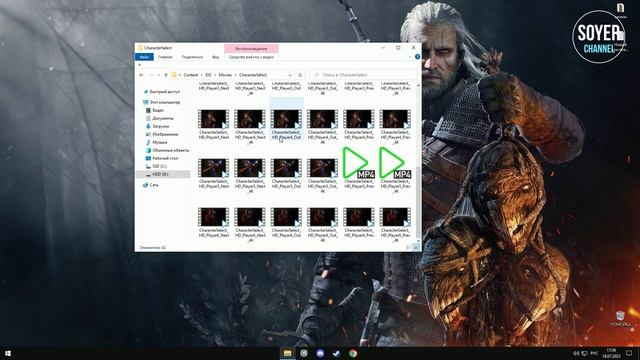Screen dimensions: 640x360
Task: Select CharacterSelect_HD_Player5_Next_4K video file
Action: pyautogui.click(x=250, y=176)
